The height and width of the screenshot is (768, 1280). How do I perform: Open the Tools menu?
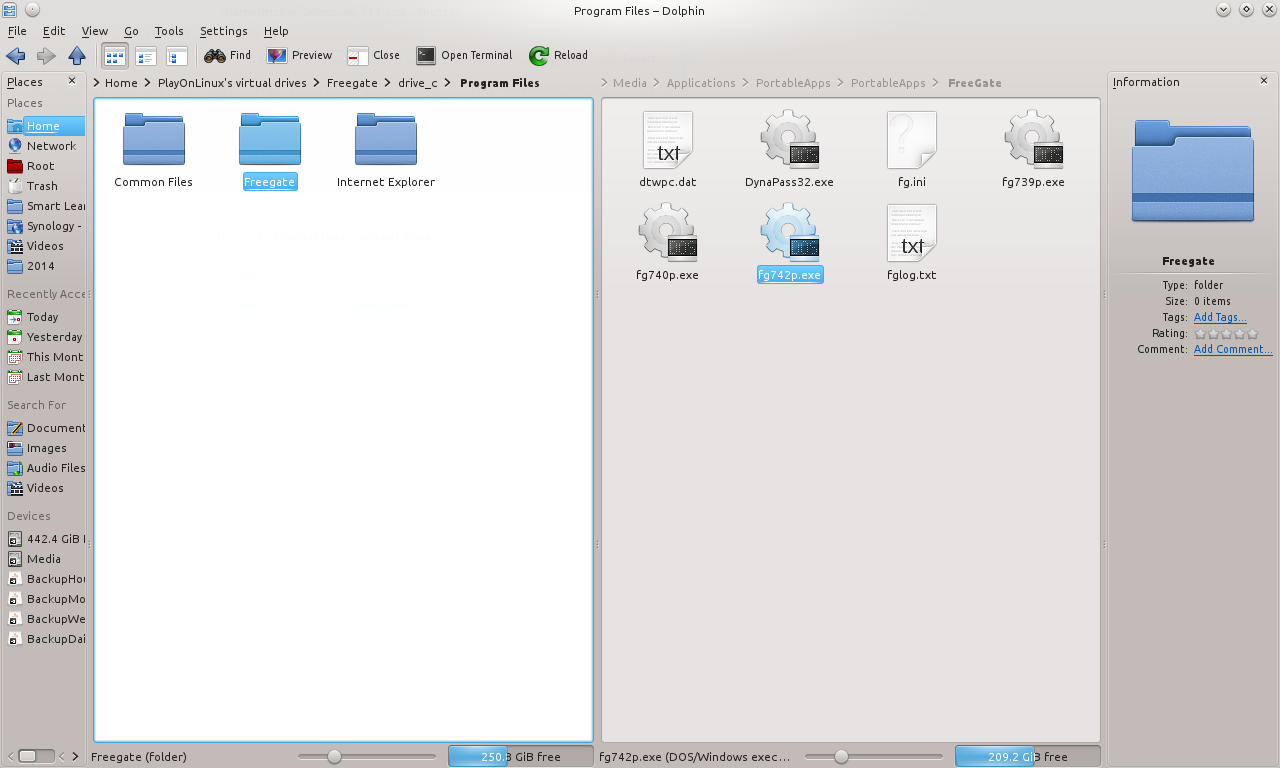point(169,31)
